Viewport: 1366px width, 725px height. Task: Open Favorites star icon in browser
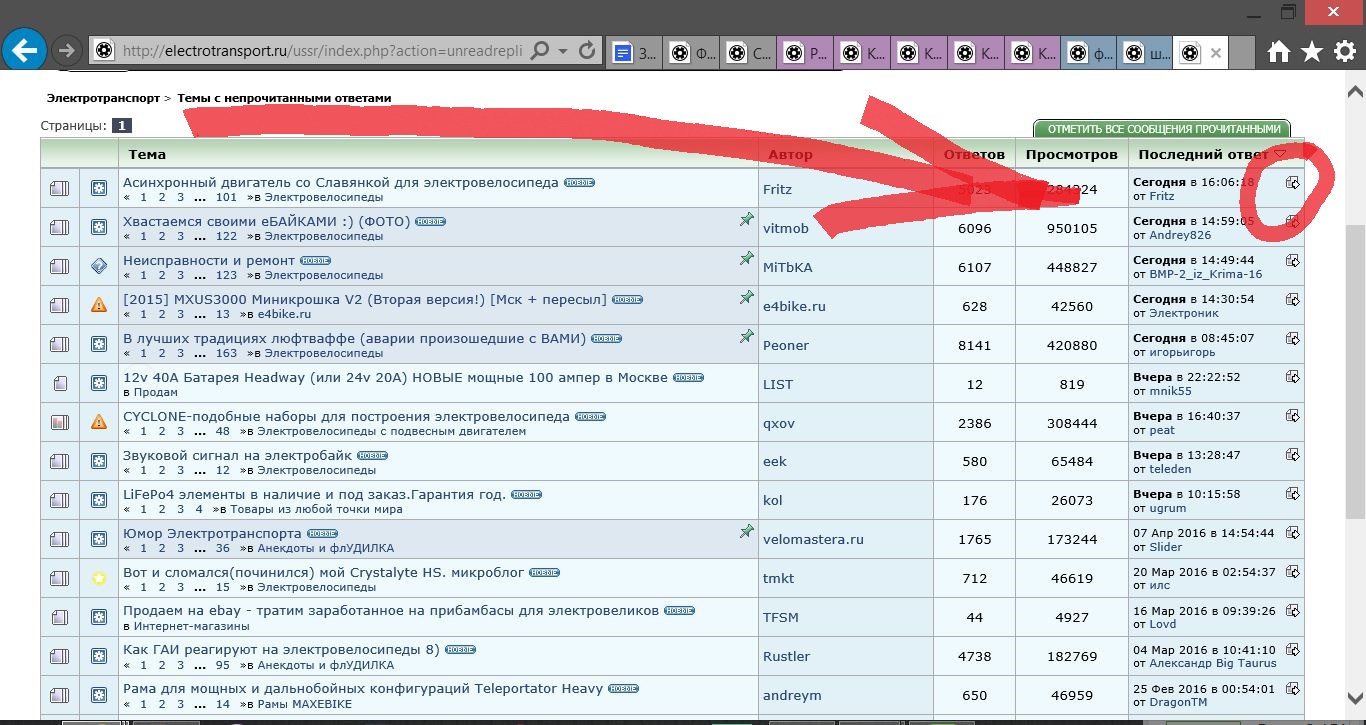point(1312,51)
